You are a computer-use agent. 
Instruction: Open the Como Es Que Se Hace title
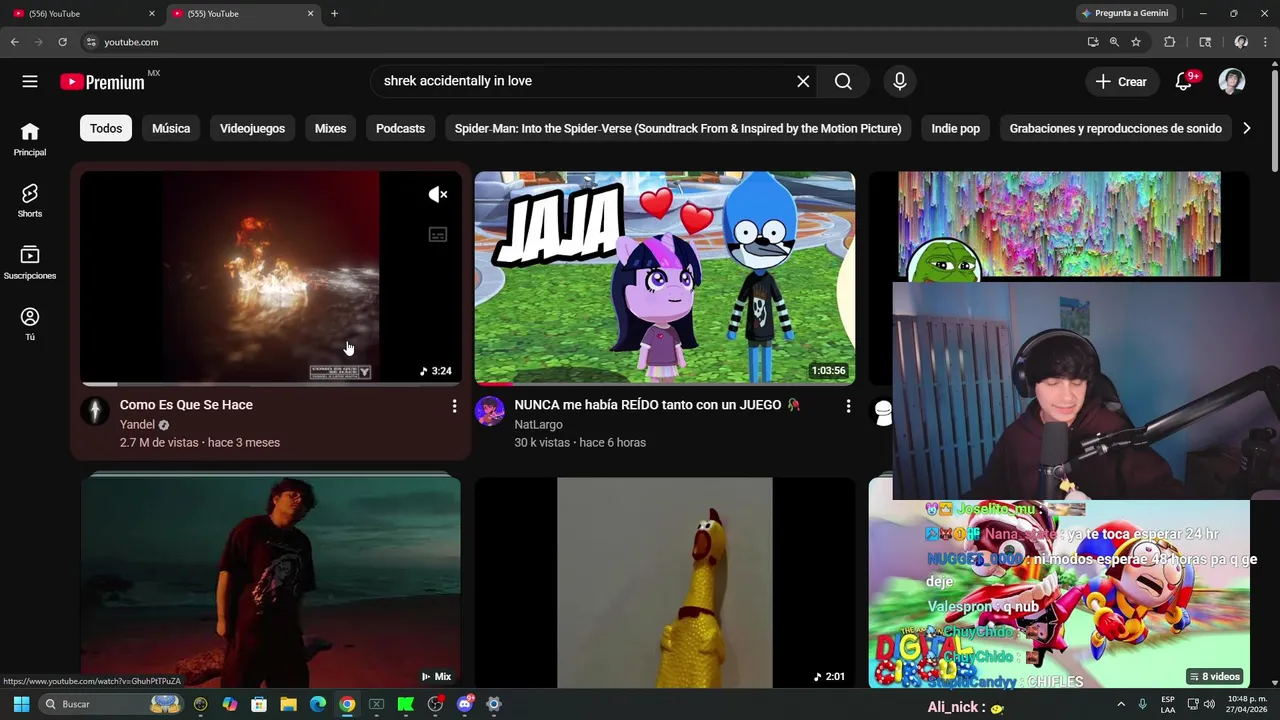pos(186,405)
